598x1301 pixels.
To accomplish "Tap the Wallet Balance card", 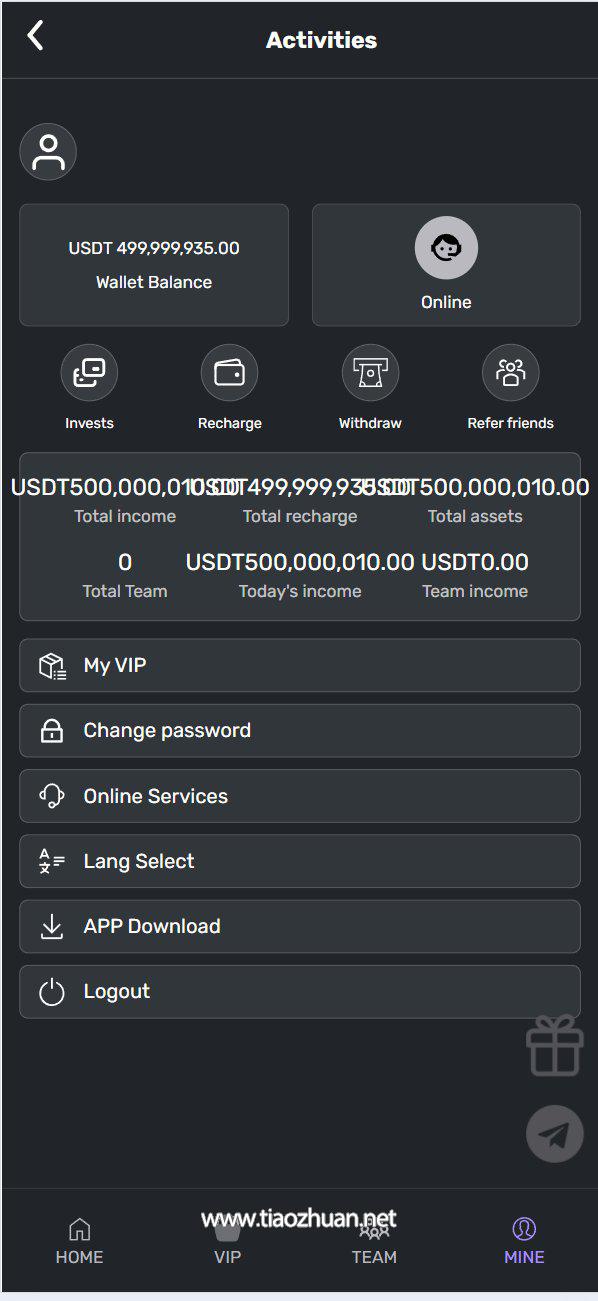I will point(154,265).
